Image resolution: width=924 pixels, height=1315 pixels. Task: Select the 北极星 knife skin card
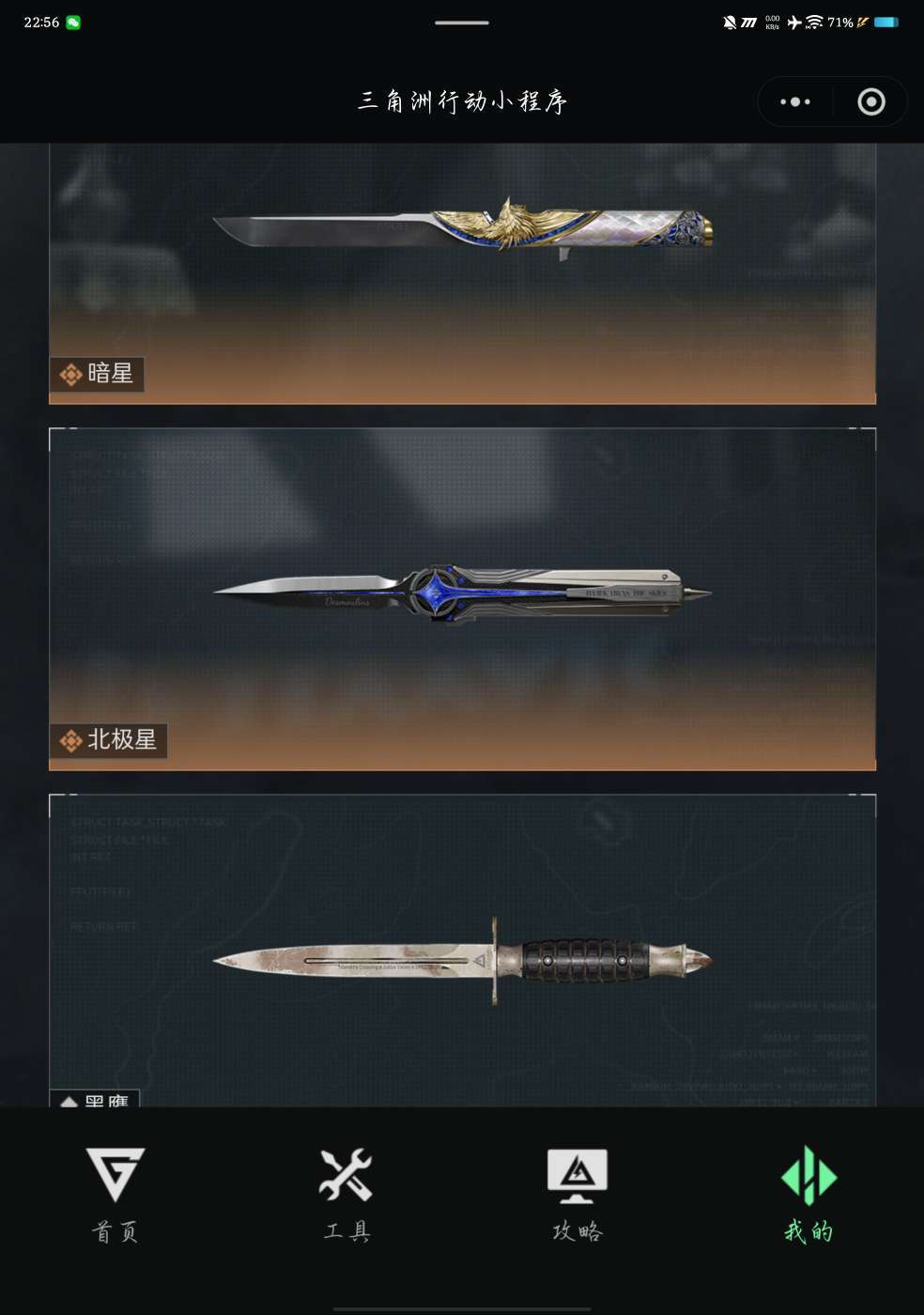pos(462,599)
